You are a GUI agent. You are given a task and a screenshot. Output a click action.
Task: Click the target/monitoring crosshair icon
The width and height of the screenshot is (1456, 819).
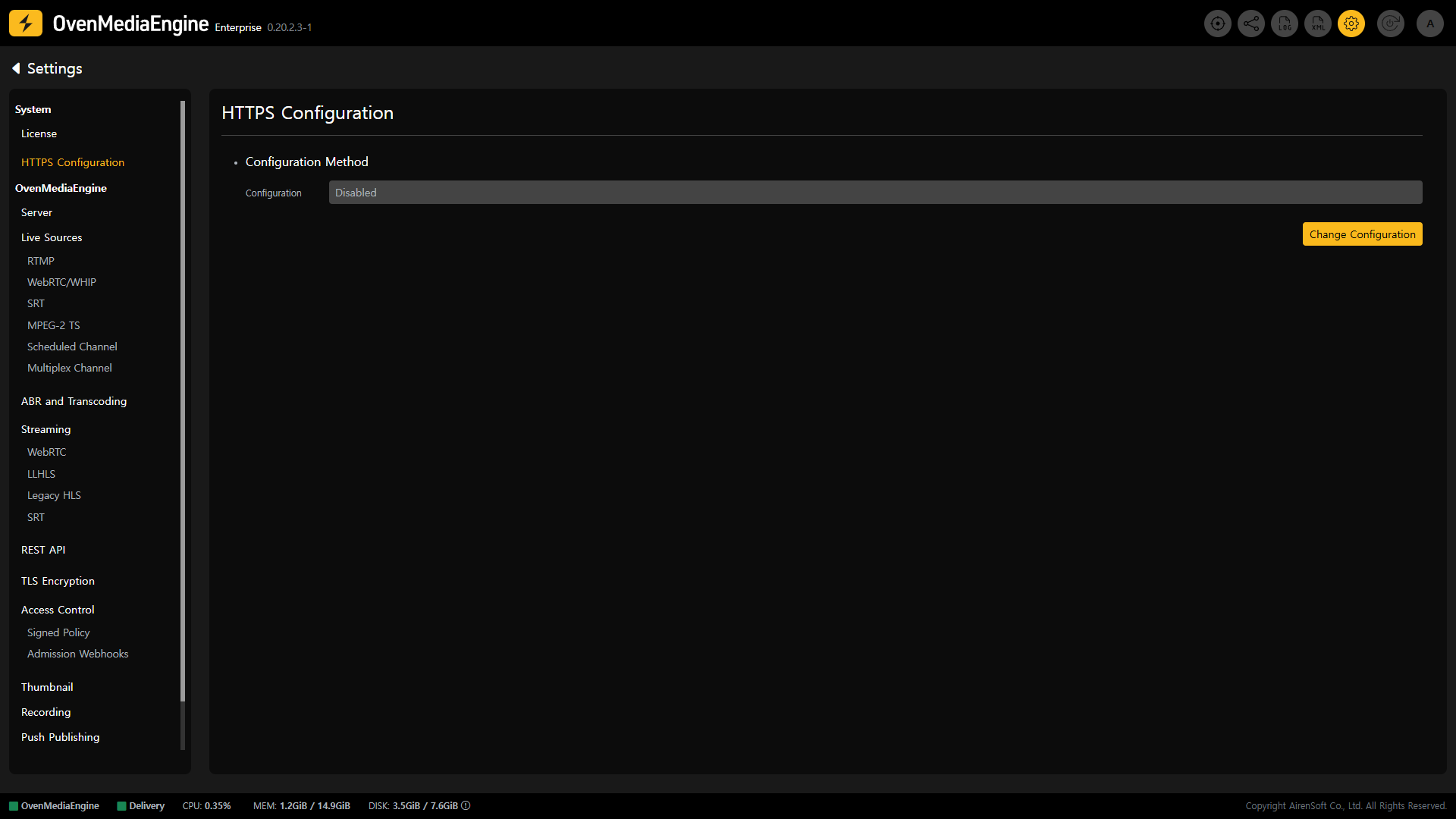point(1217,24)
